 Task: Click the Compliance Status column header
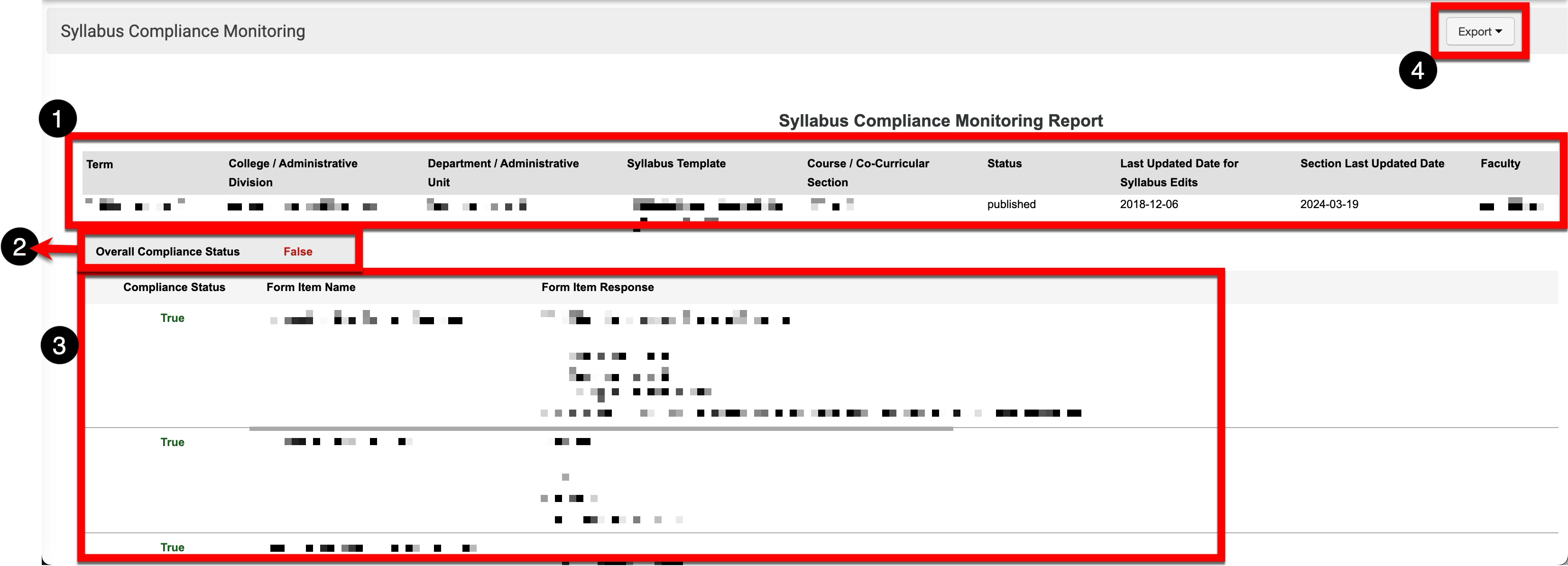tap(174, 287)
